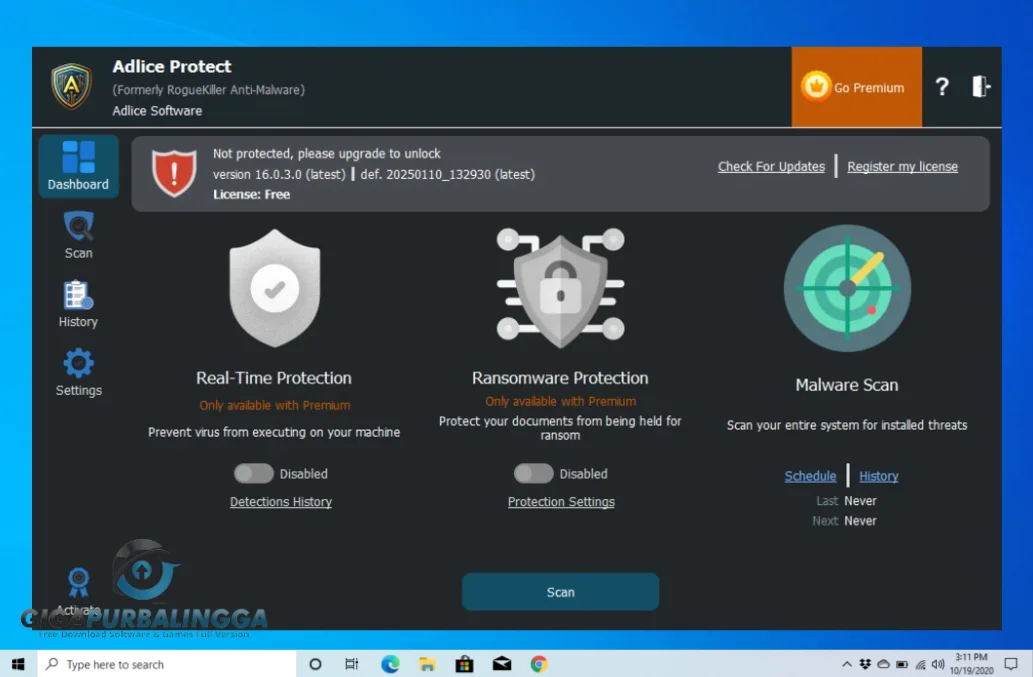Screen dimensions: 1033x677
Task: Click the Check For Updates link
Action: coord(771,167)
